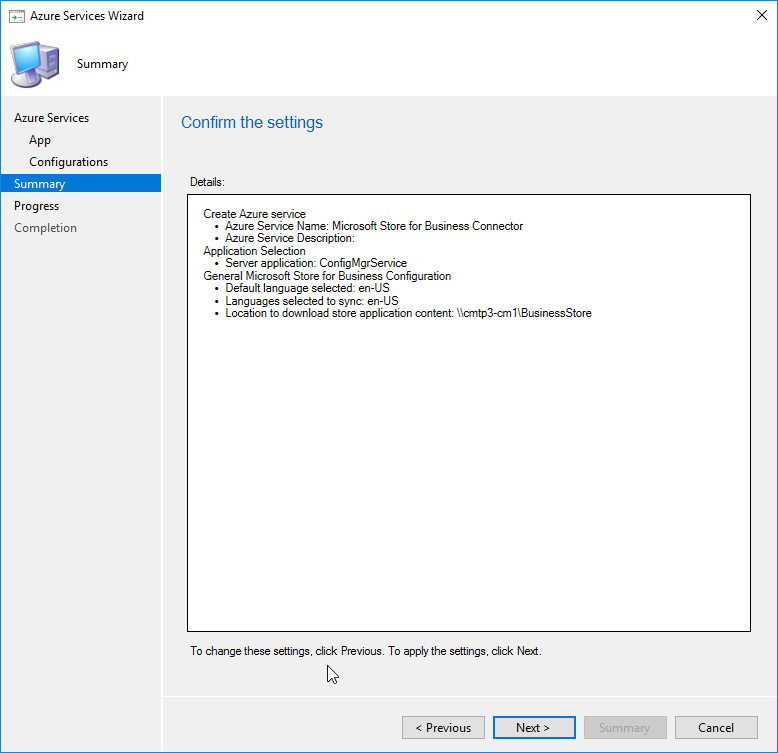Screen dimensions: 778x753
Task: Close the Azure Services Wizard window
Action: coord(762,15)
